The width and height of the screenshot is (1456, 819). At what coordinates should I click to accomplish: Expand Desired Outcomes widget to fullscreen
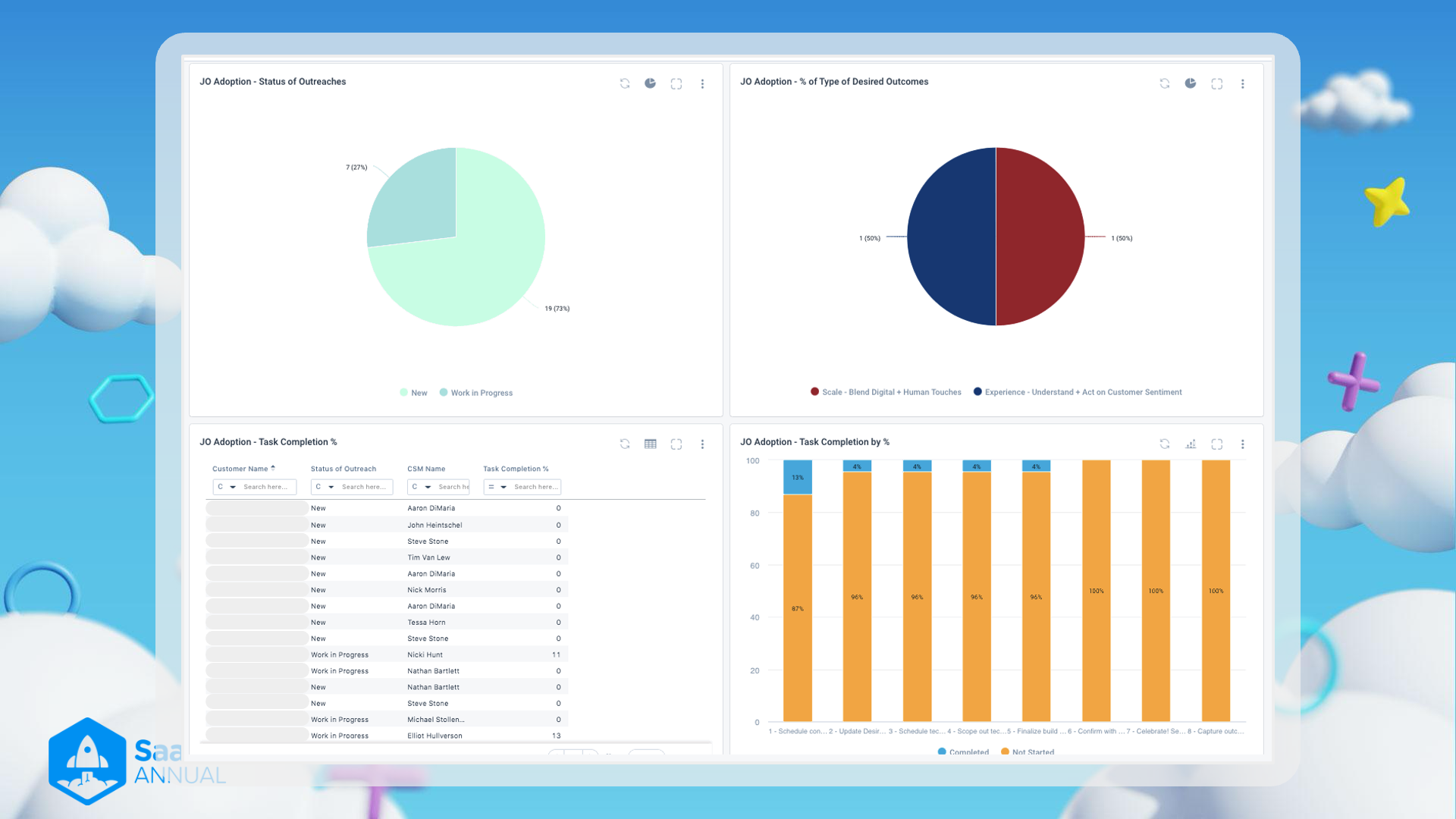pyautogui.click(x=1217, y=83)
